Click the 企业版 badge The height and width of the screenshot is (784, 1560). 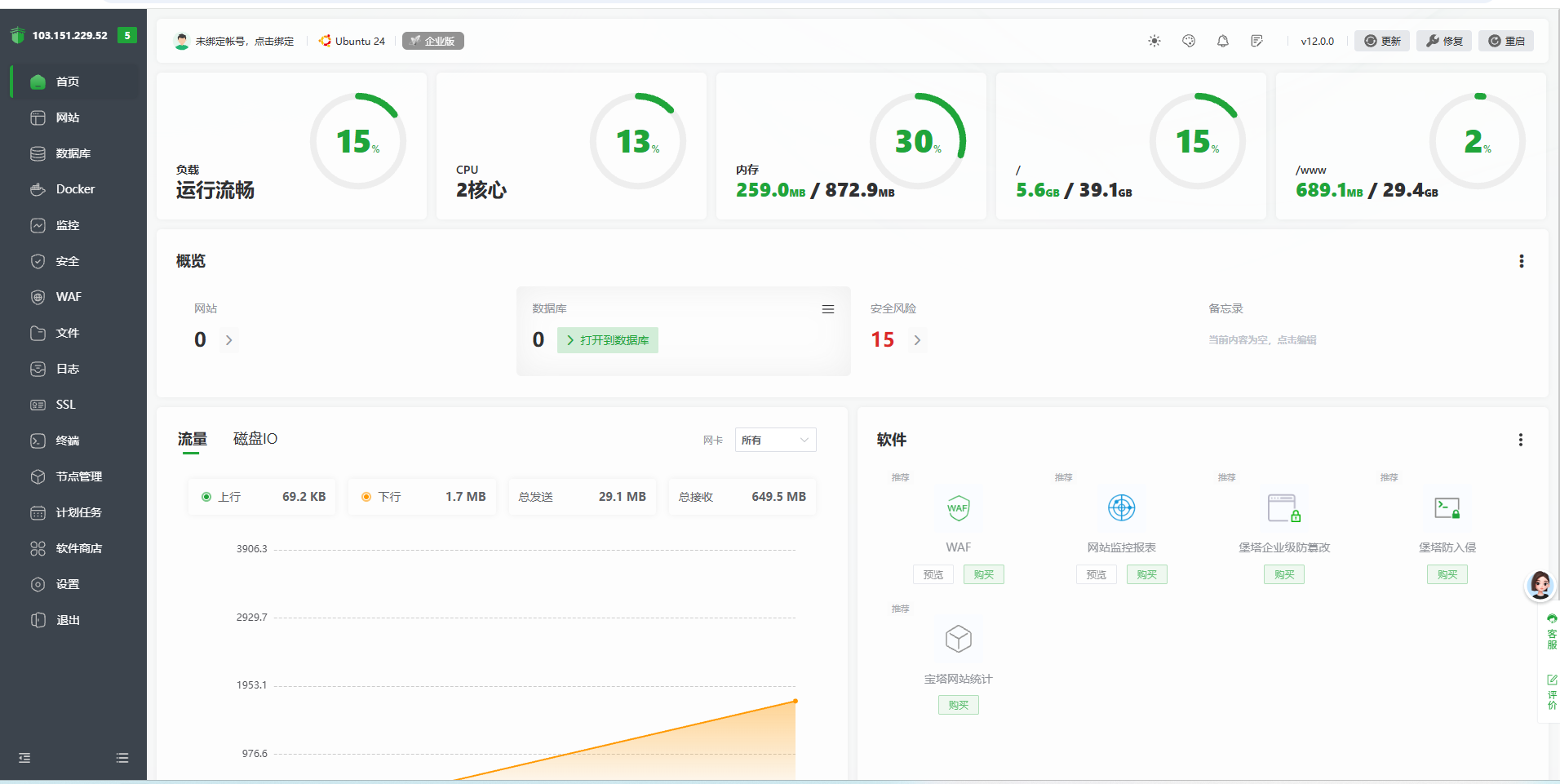[433, 41]
